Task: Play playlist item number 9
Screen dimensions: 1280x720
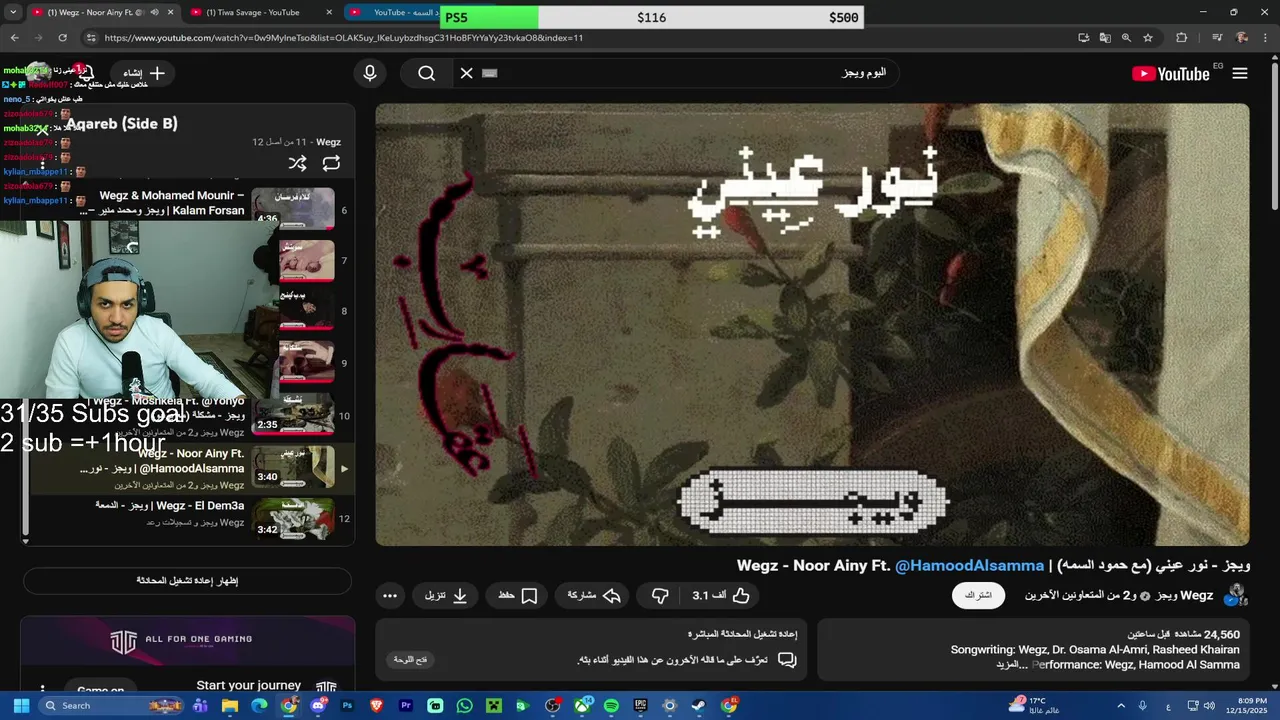Action: click(x=307, y=362)
